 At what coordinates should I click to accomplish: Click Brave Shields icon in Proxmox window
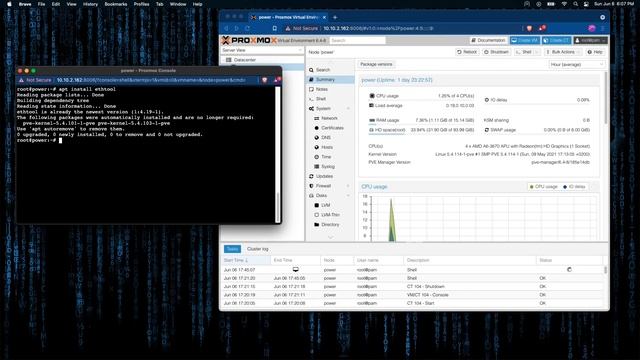pyautogui.click(x=529, y=28)
